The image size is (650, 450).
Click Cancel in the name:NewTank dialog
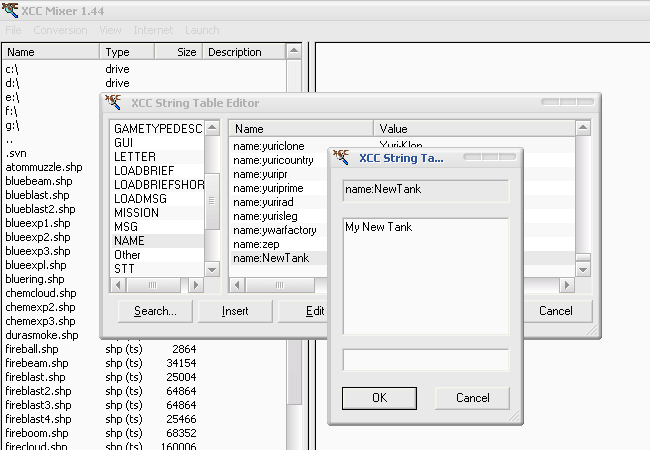click(x=472, y=397)
